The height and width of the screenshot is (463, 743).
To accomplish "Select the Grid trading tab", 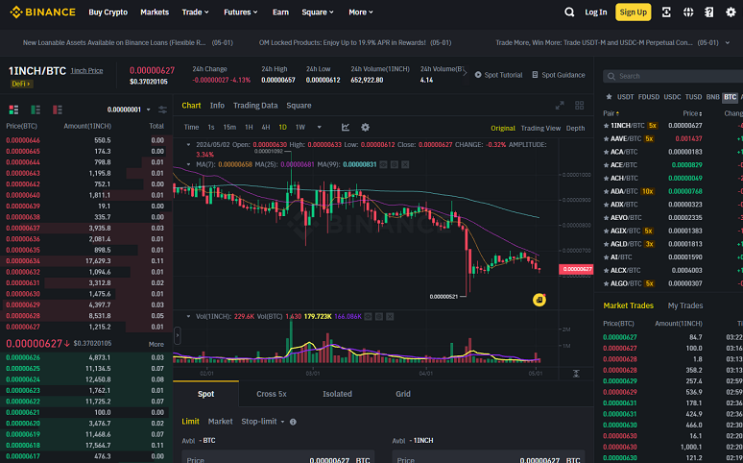I will click(x=403, y=394).
